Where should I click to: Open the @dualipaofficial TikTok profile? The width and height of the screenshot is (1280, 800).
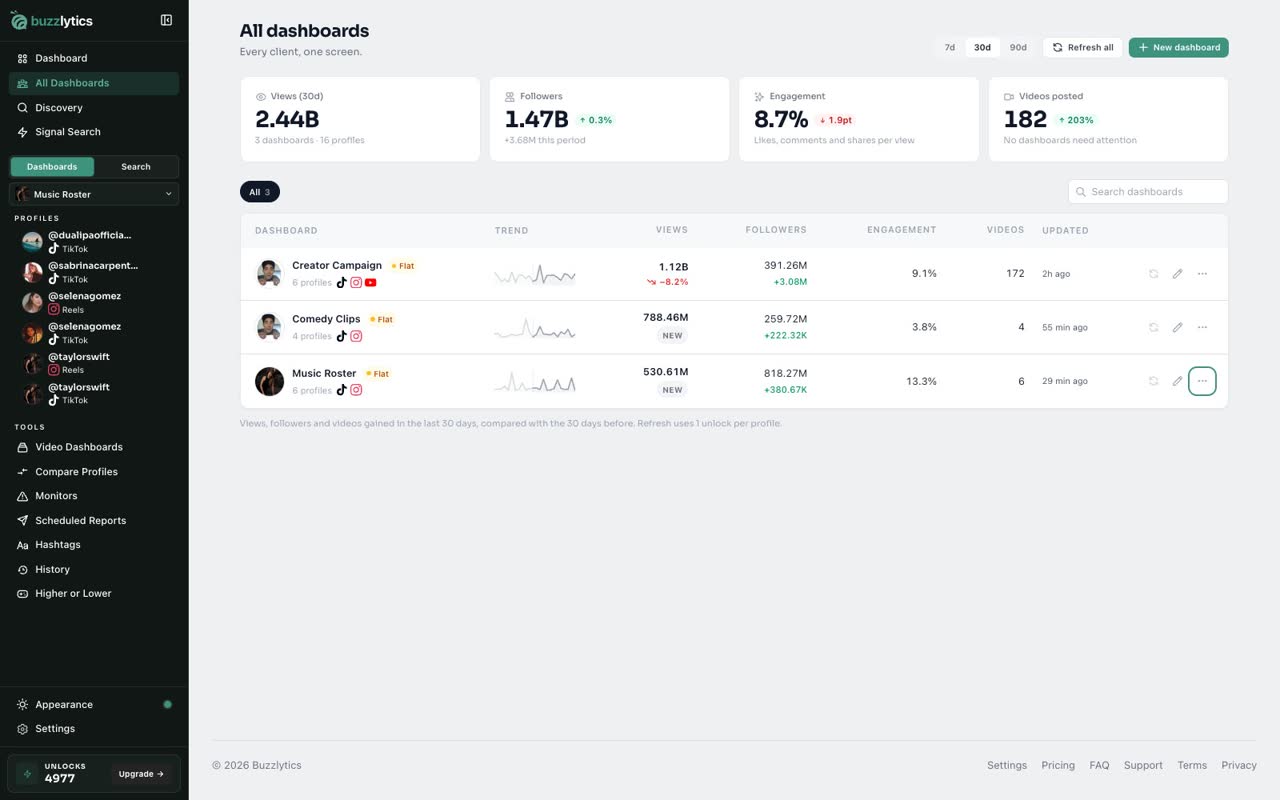pyautogui.click(x=94, y=242)
